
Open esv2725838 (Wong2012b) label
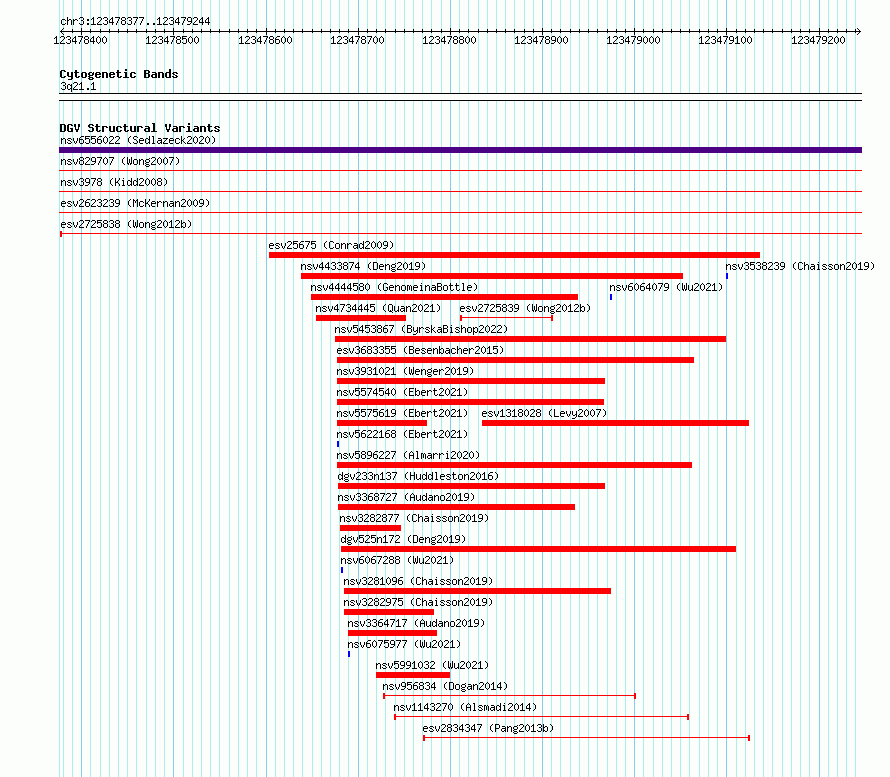[126, 224]
